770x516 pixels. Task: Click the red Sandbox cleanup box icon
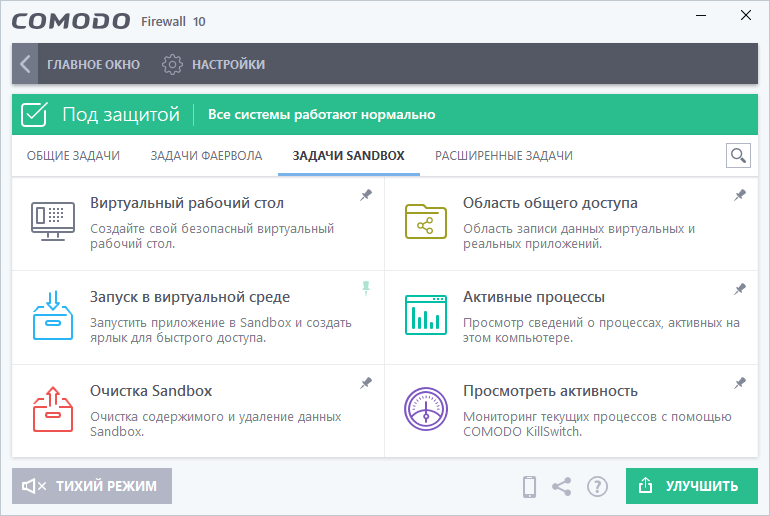53,409
